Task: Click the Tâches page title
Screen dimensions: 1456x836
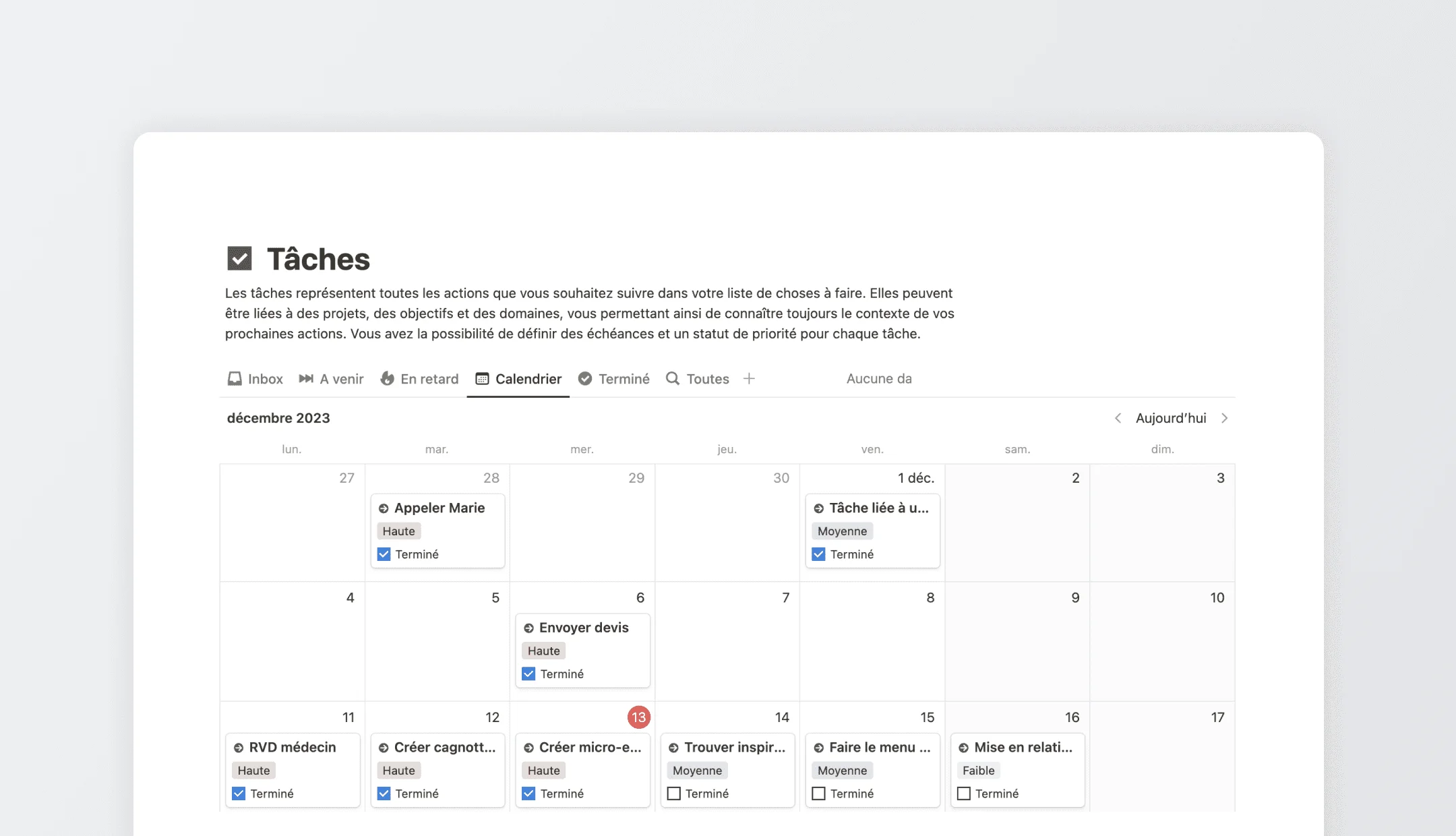Action: 318,259
